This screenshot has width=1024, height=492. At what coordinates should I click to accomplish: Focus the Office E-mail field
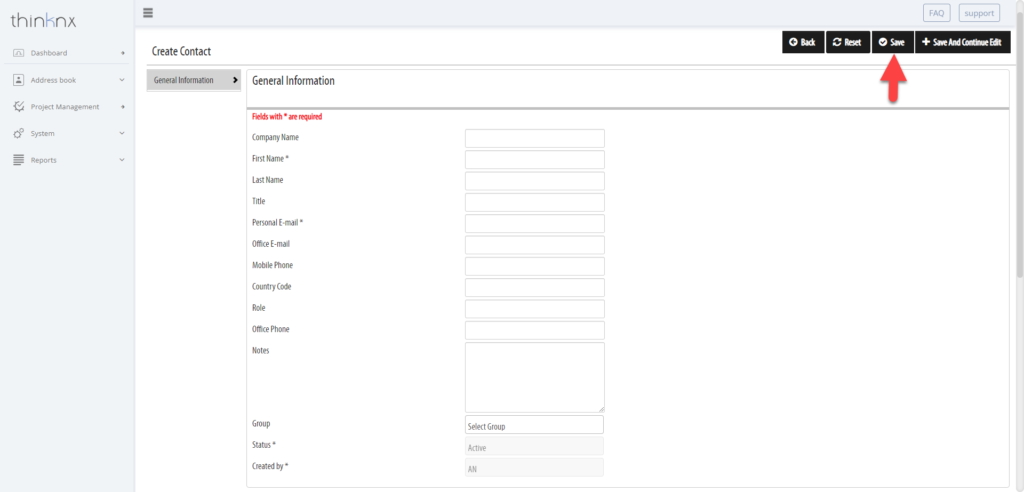534,244
